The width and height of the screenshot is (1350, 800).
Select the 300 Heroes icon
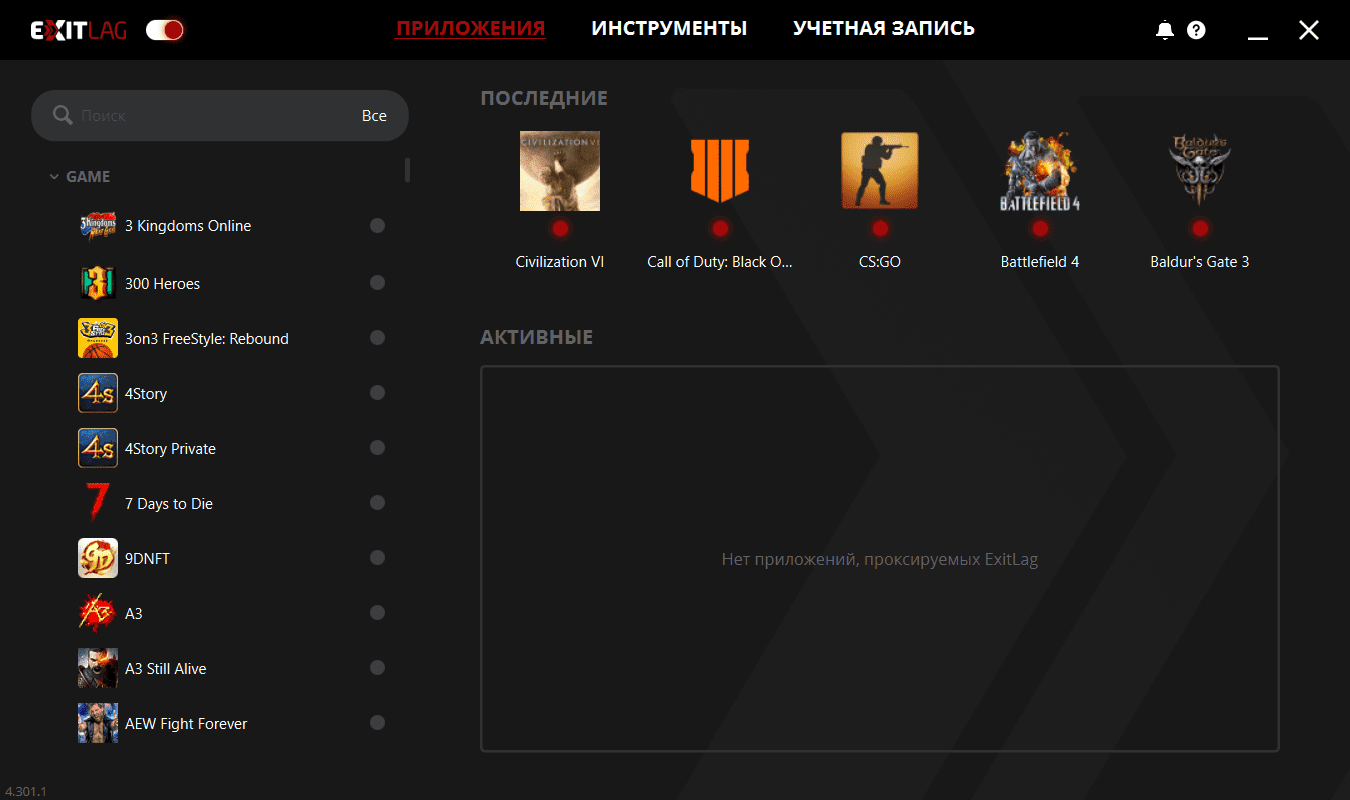point(98,284)
